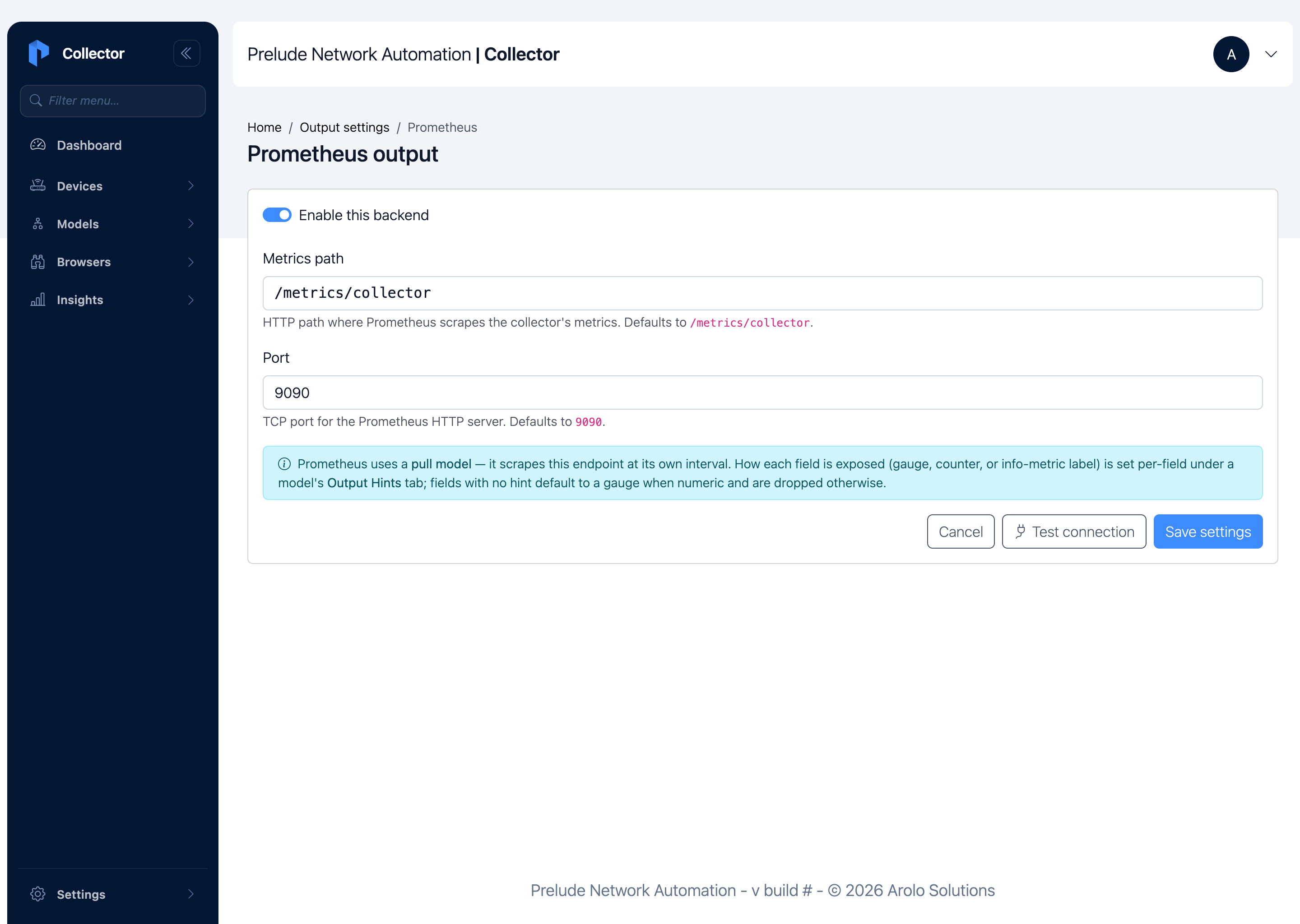Open the Devices menu item
This screenshot has width=1300, height=924.
point(113,185)
